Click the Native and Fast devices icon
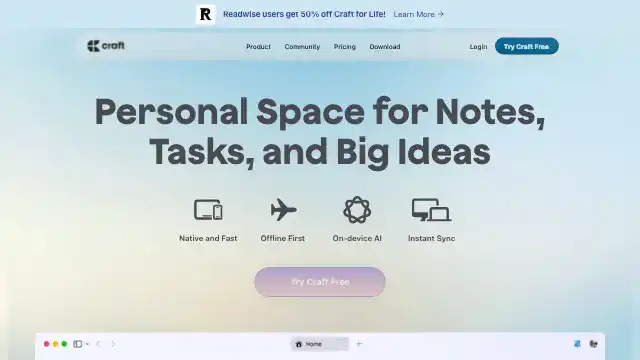640x360 pixels. click(208, 210)
